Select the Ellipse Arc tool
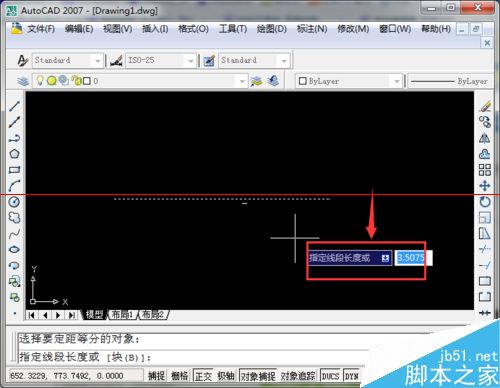 (x=14, y=265)
